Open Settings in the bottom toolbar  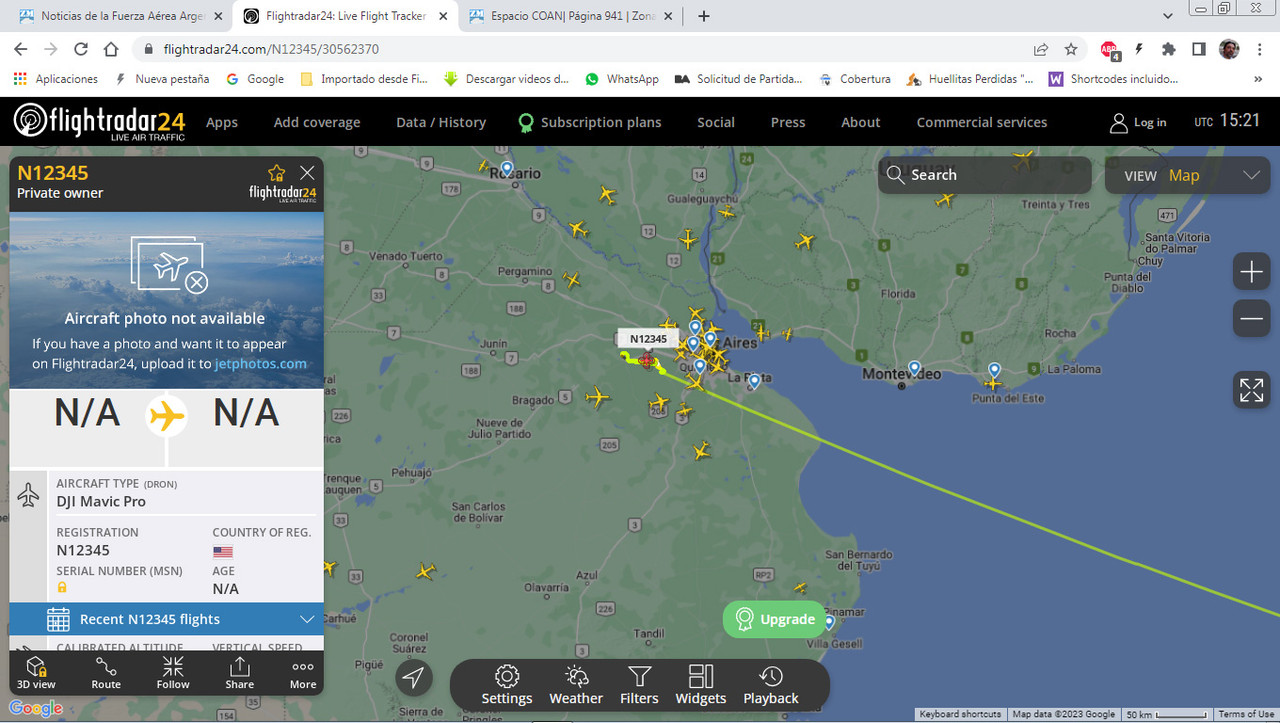(x=507, y=685)
